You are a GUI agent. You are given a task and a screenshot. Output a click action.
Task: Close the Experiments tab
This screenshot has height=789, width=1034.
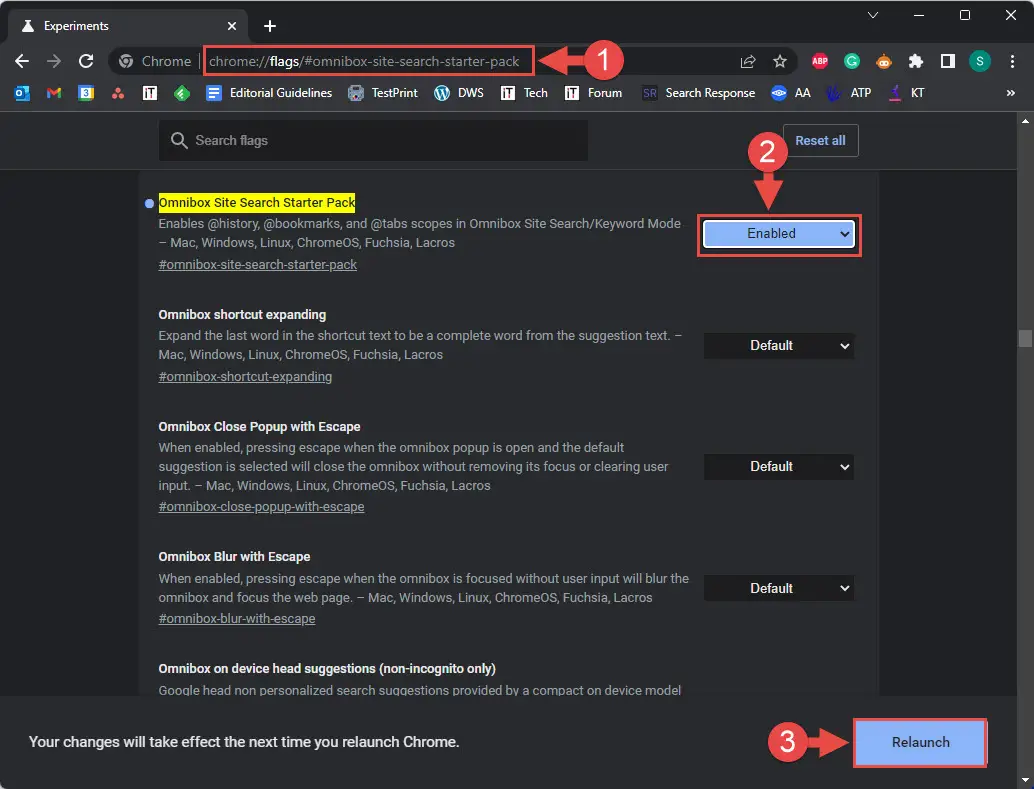click(231, 26)
